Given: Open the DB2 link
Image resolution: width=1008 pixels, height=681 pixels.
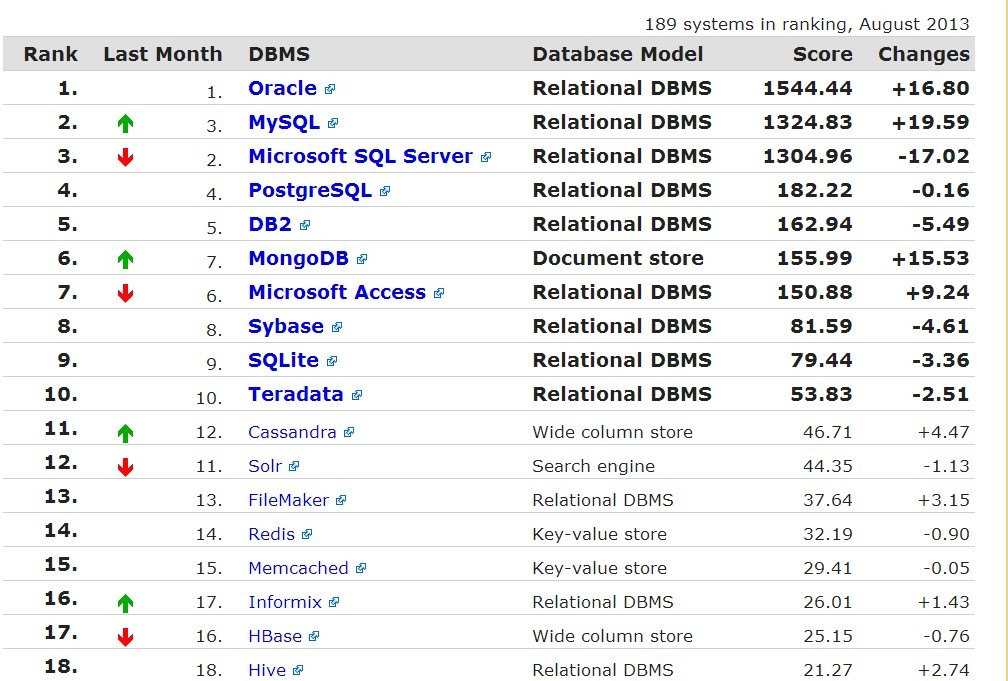Looking at the screenshot, I should (x=270, y=224).
